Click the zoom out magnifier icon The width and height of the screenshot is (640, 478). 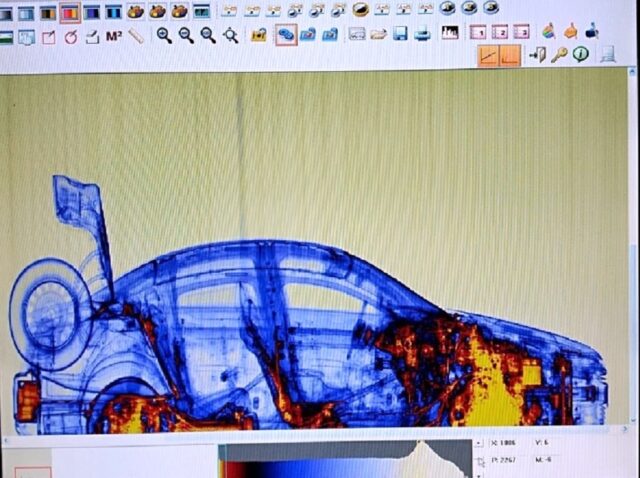(x=186, y=35)
